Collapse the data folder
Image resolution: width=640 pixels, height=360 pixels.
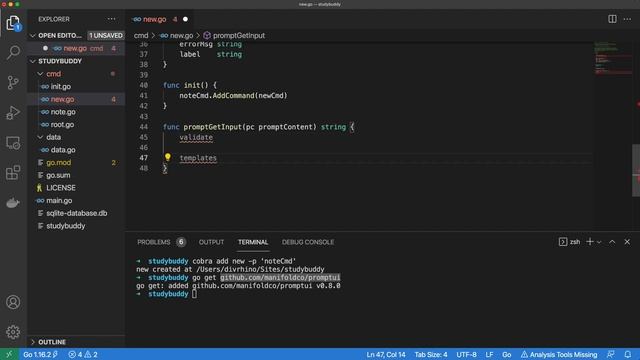(40, 137)
